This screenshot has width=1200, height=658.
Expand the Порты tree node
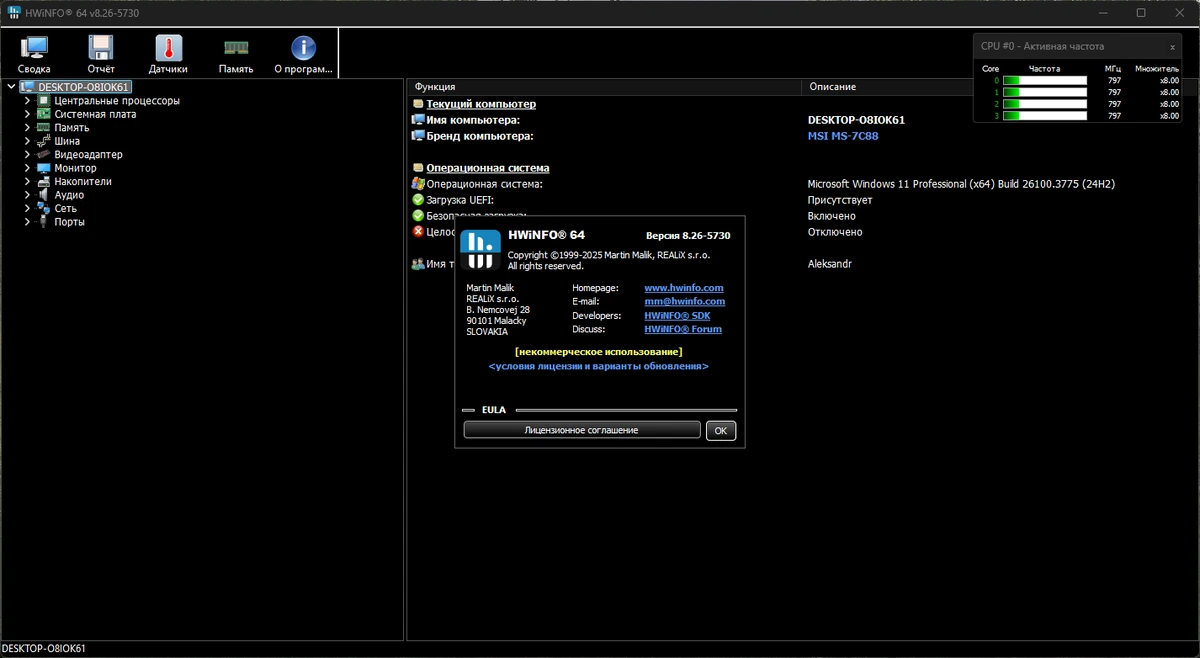tap(28, 222)
